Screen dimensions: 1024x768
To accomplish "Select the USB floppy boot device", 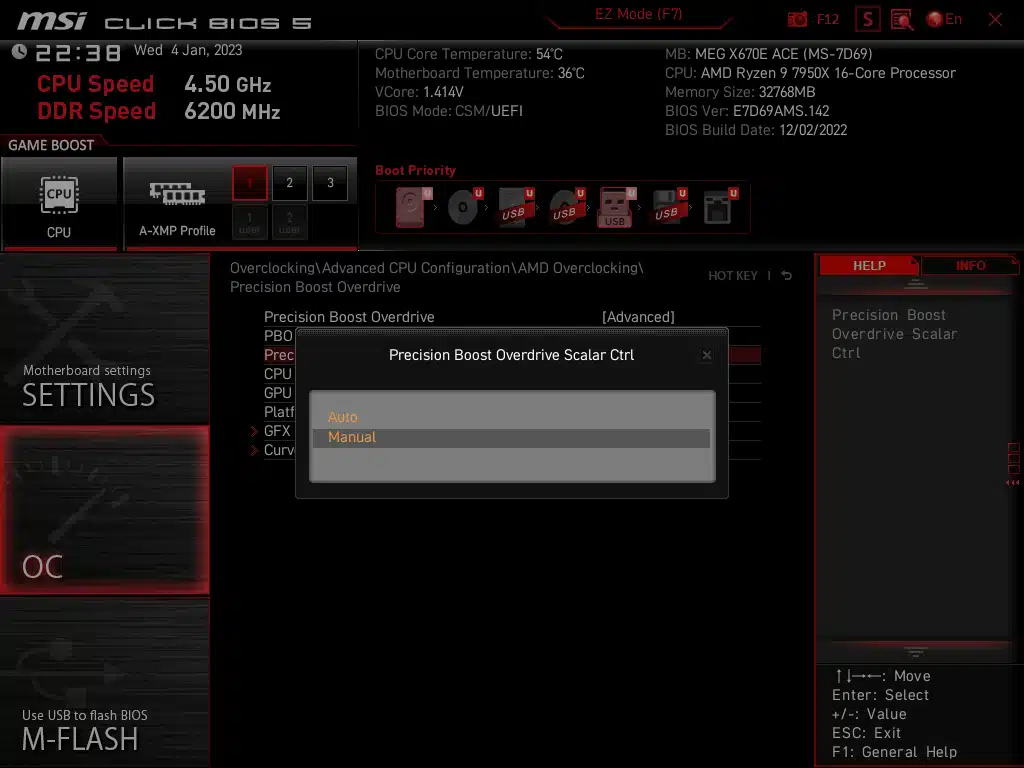I will [x=669, y=208].
